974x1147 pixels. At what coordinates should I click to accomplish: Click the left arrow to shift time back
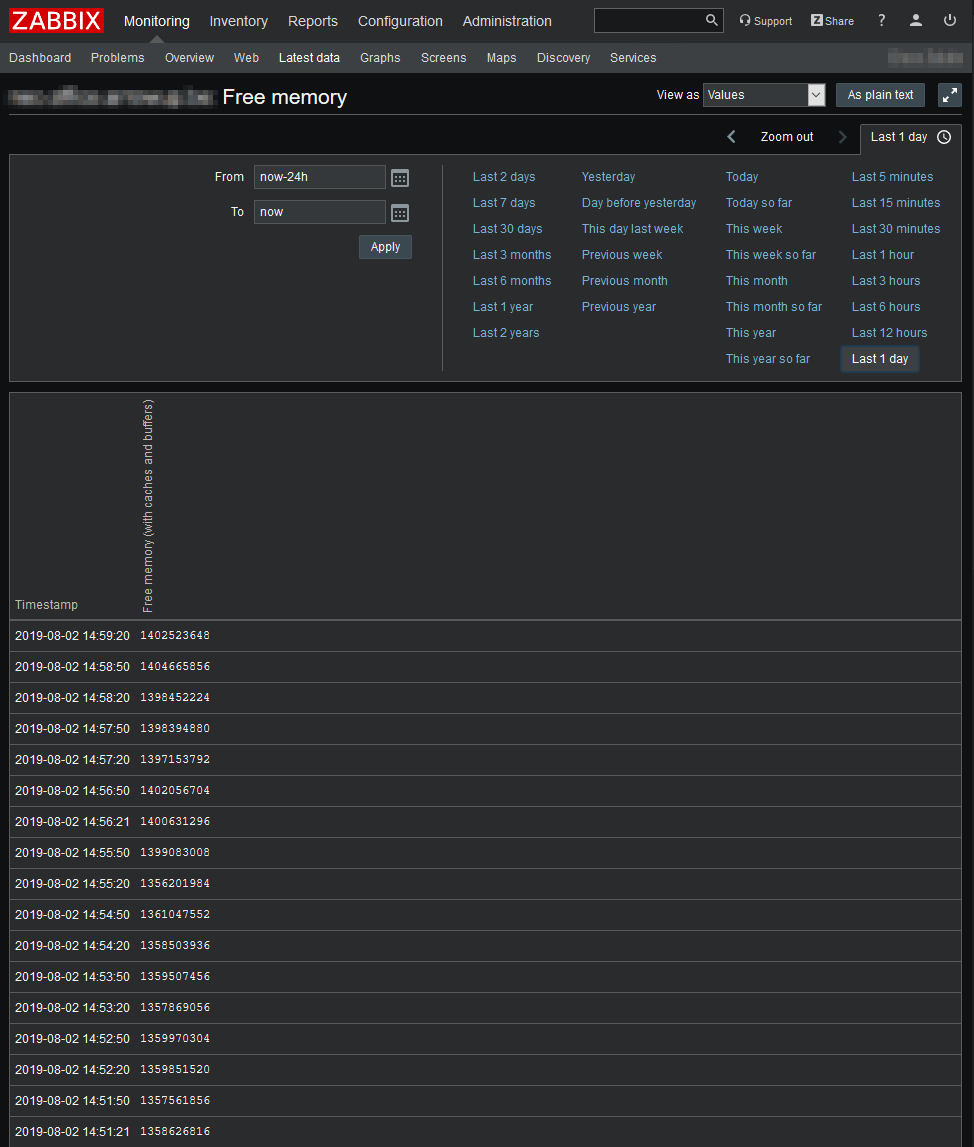731,137
